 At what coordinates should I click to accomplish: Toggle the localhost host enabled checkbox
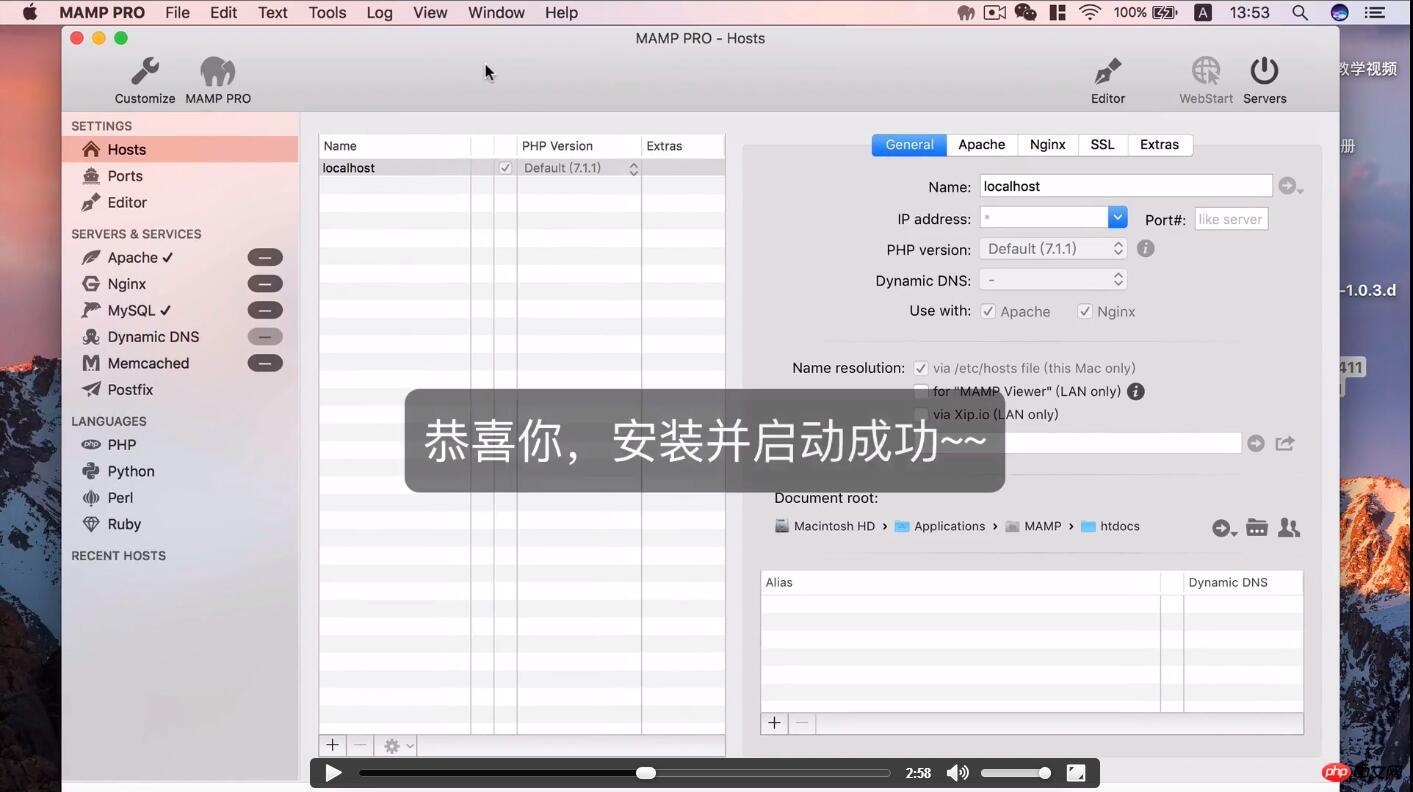coord(505,168)
